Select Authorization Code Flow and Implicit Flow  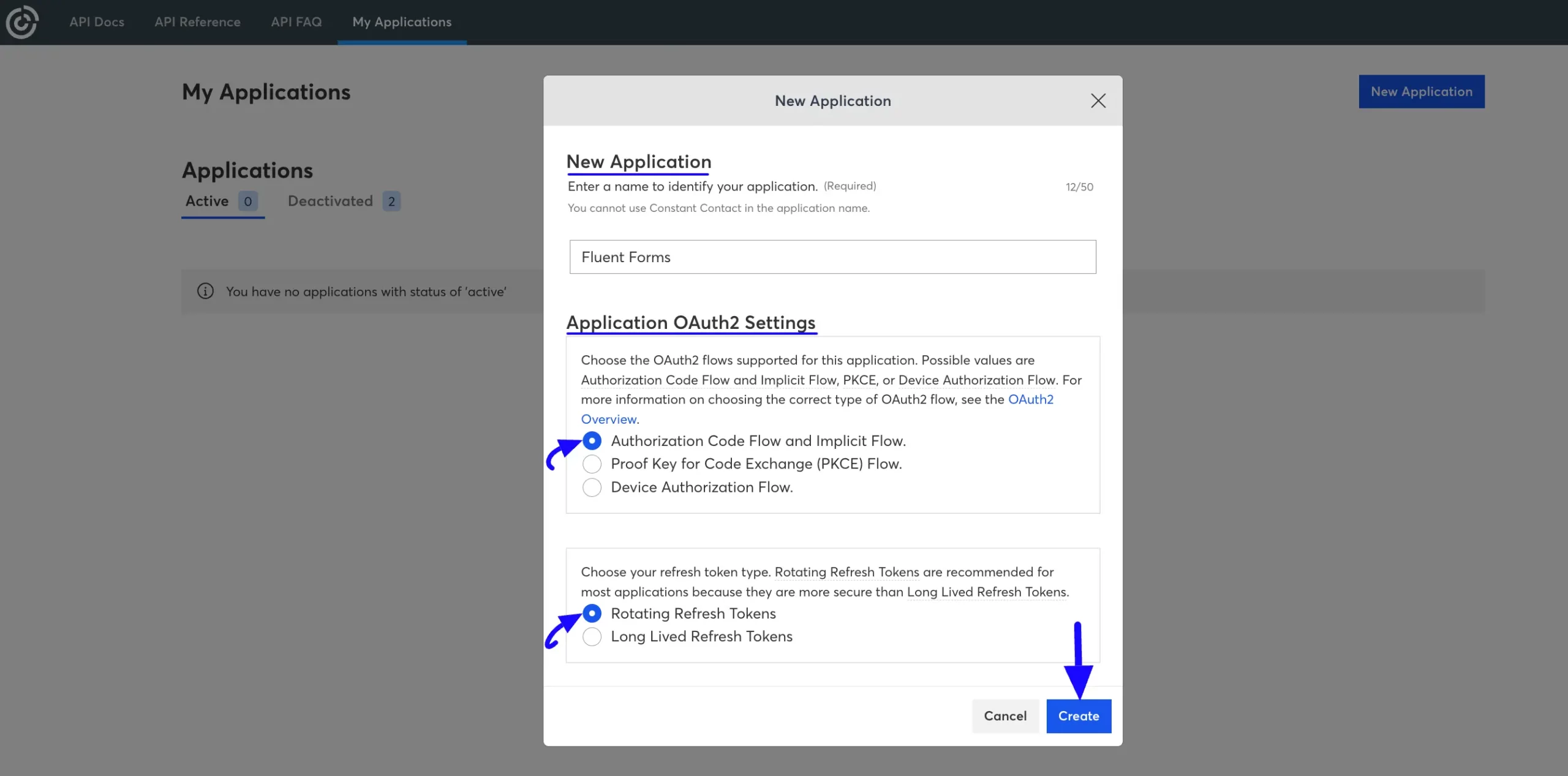[x=592, y=441]
